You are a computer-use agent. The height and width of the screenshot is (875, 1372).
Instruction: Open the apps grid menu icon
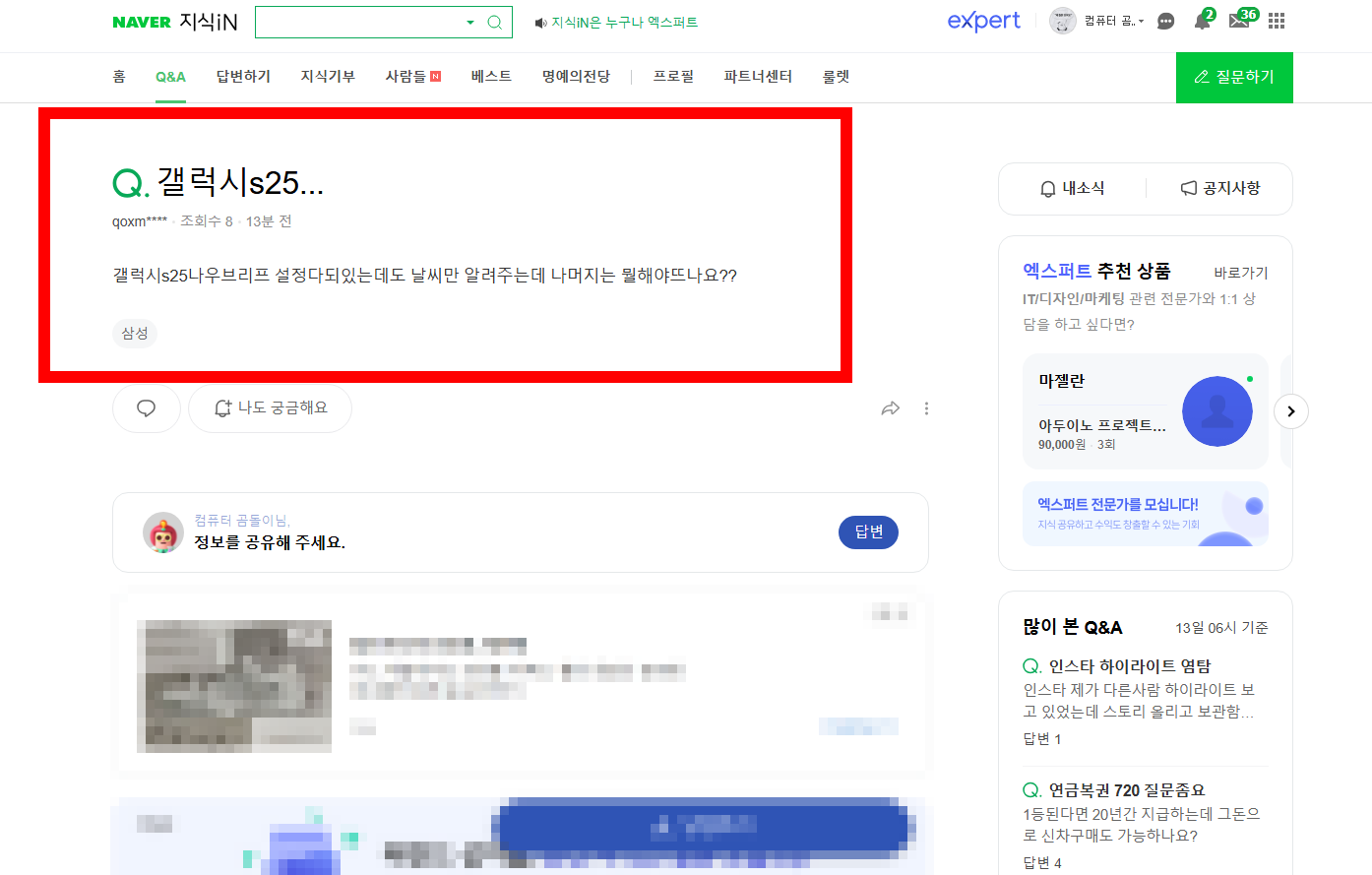pyautogui.click(x=1277, y=21)
